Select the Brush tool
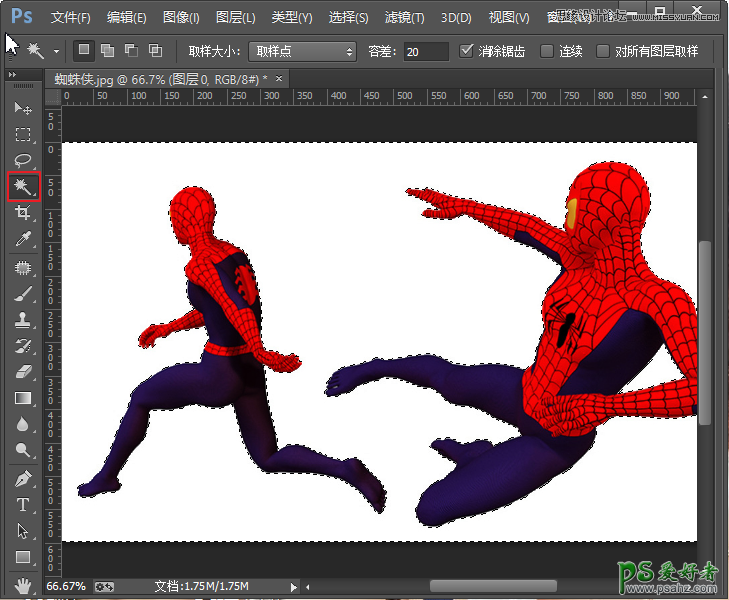Image resolution: width=729 pixels, height=600 pixels. click(x=23, y=294)
